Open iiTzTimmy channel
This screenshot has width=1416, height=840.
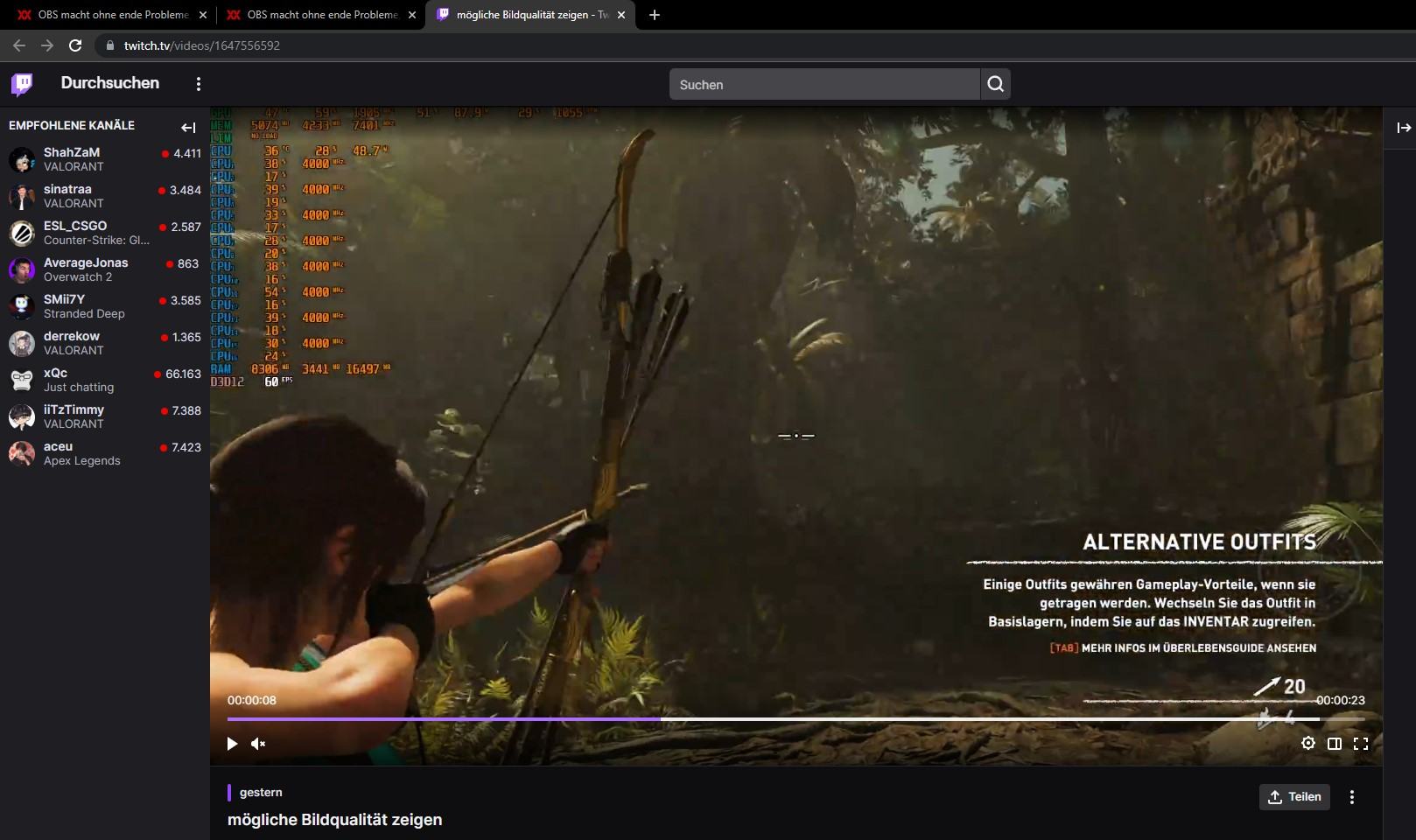point(105,416)
